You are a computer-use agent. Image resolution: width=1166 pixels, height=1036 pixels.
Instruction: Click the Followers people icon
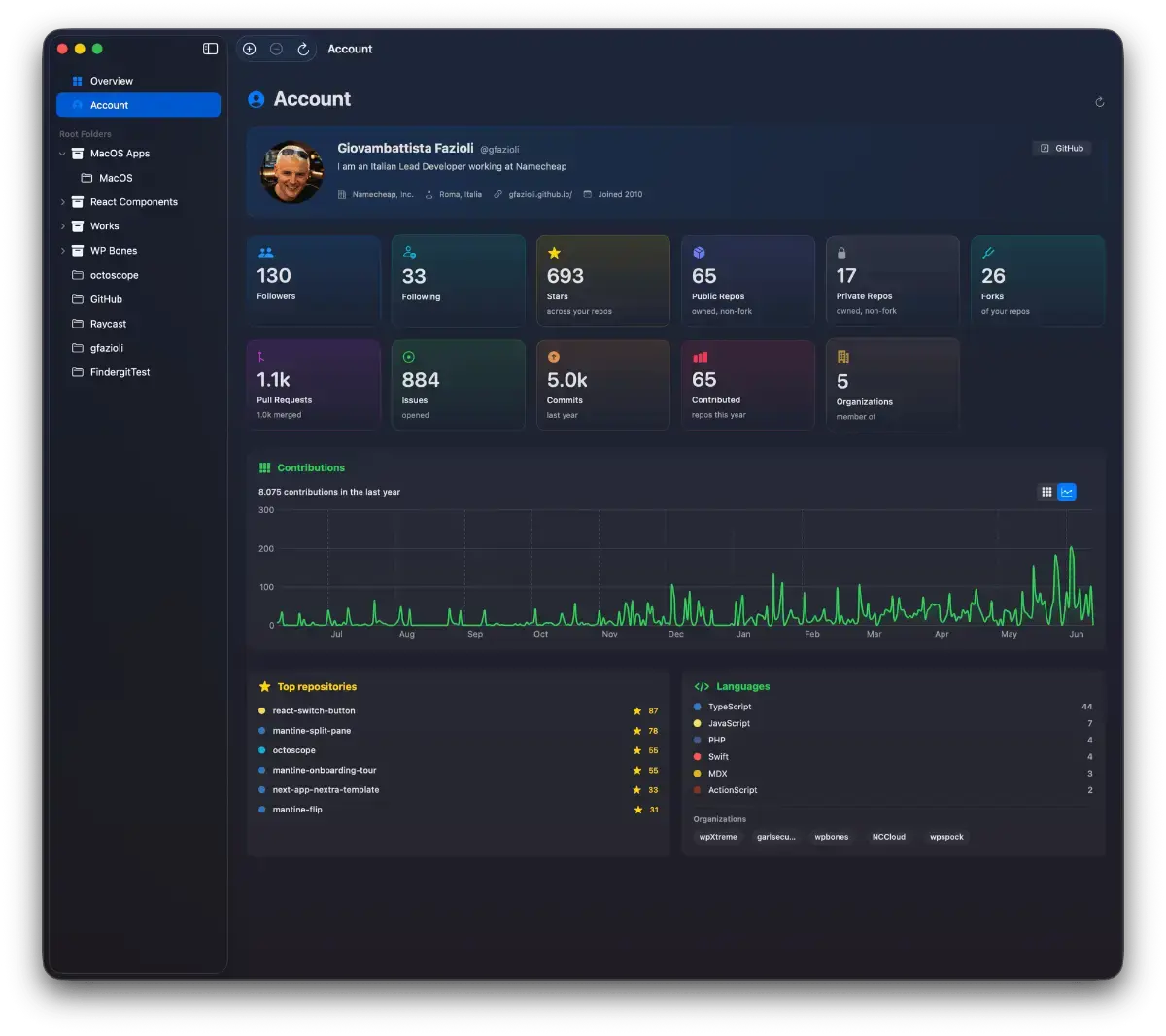[x=265, y=253]
